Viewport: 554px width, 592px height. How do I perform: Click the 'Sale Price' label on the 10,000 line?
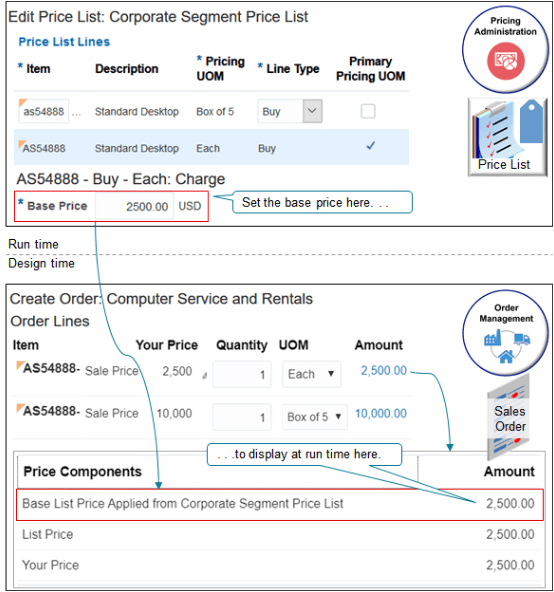pos(112,413)
